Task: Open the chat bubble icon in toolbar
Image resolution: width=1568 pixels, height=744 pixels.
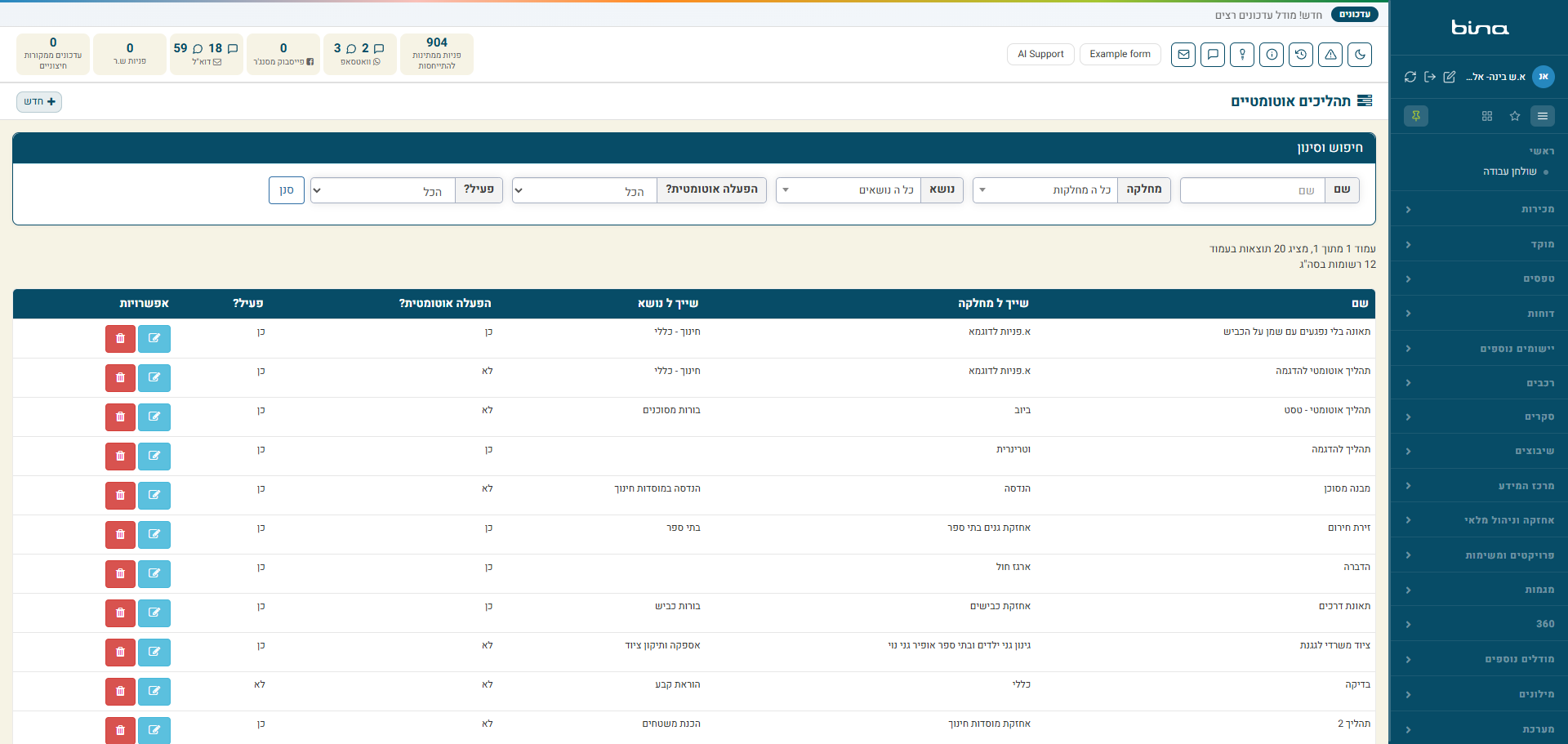Action: (x=1213, y=55)
